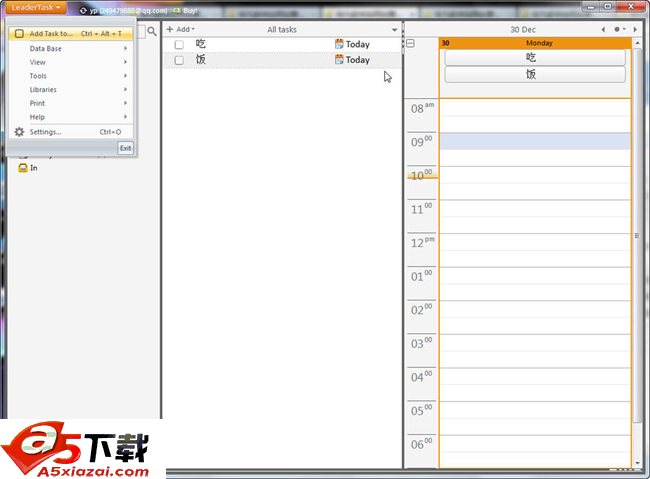Click the Add task button

[x=181, y=29]
